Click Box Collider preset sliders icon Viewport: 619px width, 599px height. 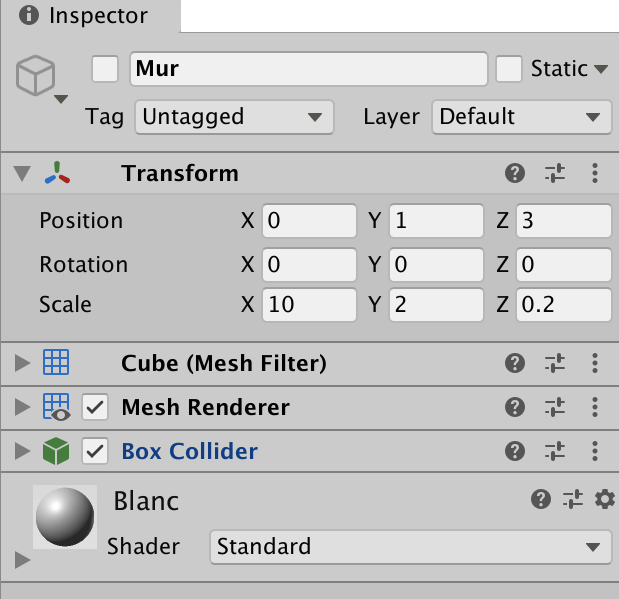coord(555,452)
